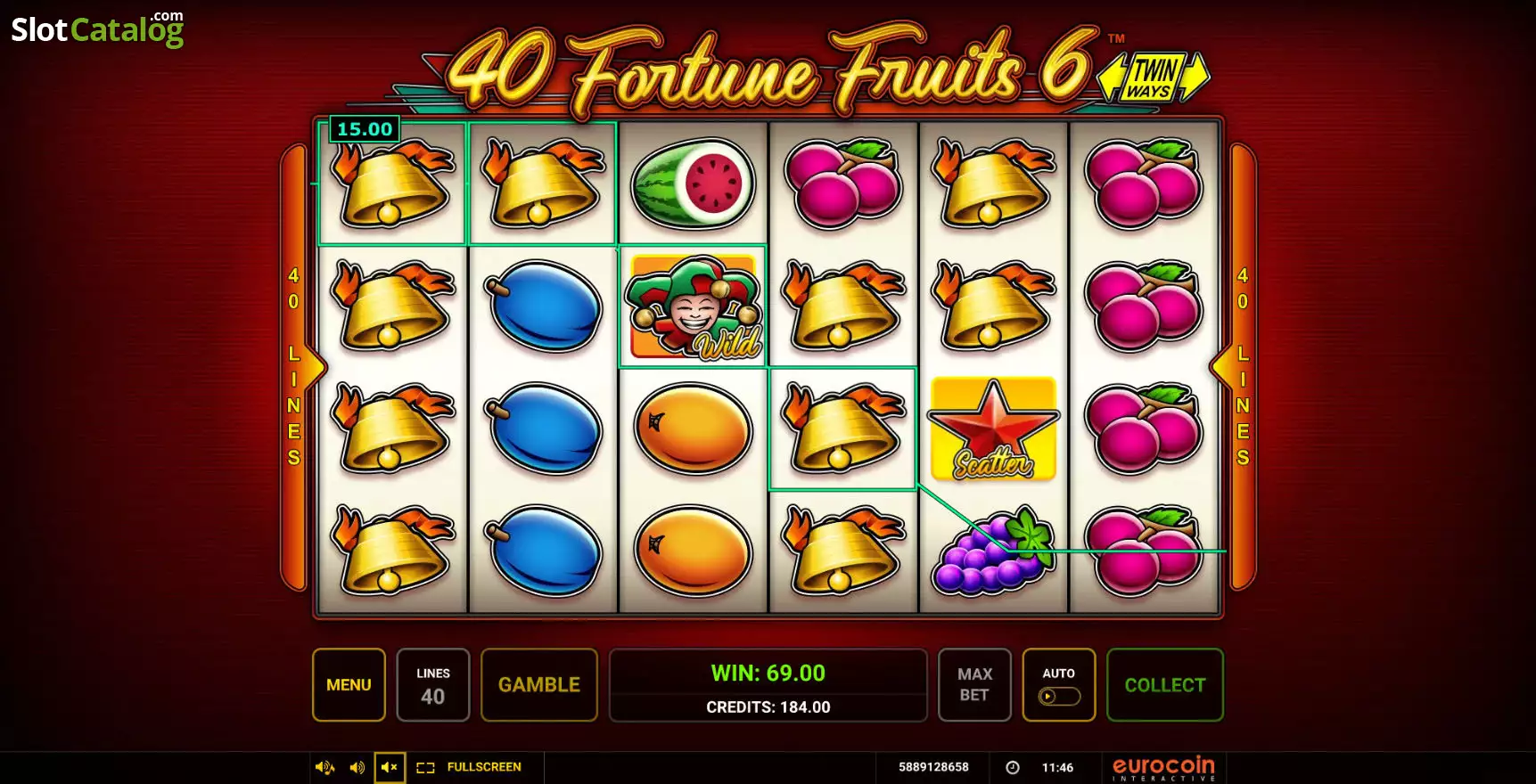Image resolution: width=1536 pixels, height=784 pixels.
Task: Click the sound effects speaker icon
Action: tap(357, 767)
